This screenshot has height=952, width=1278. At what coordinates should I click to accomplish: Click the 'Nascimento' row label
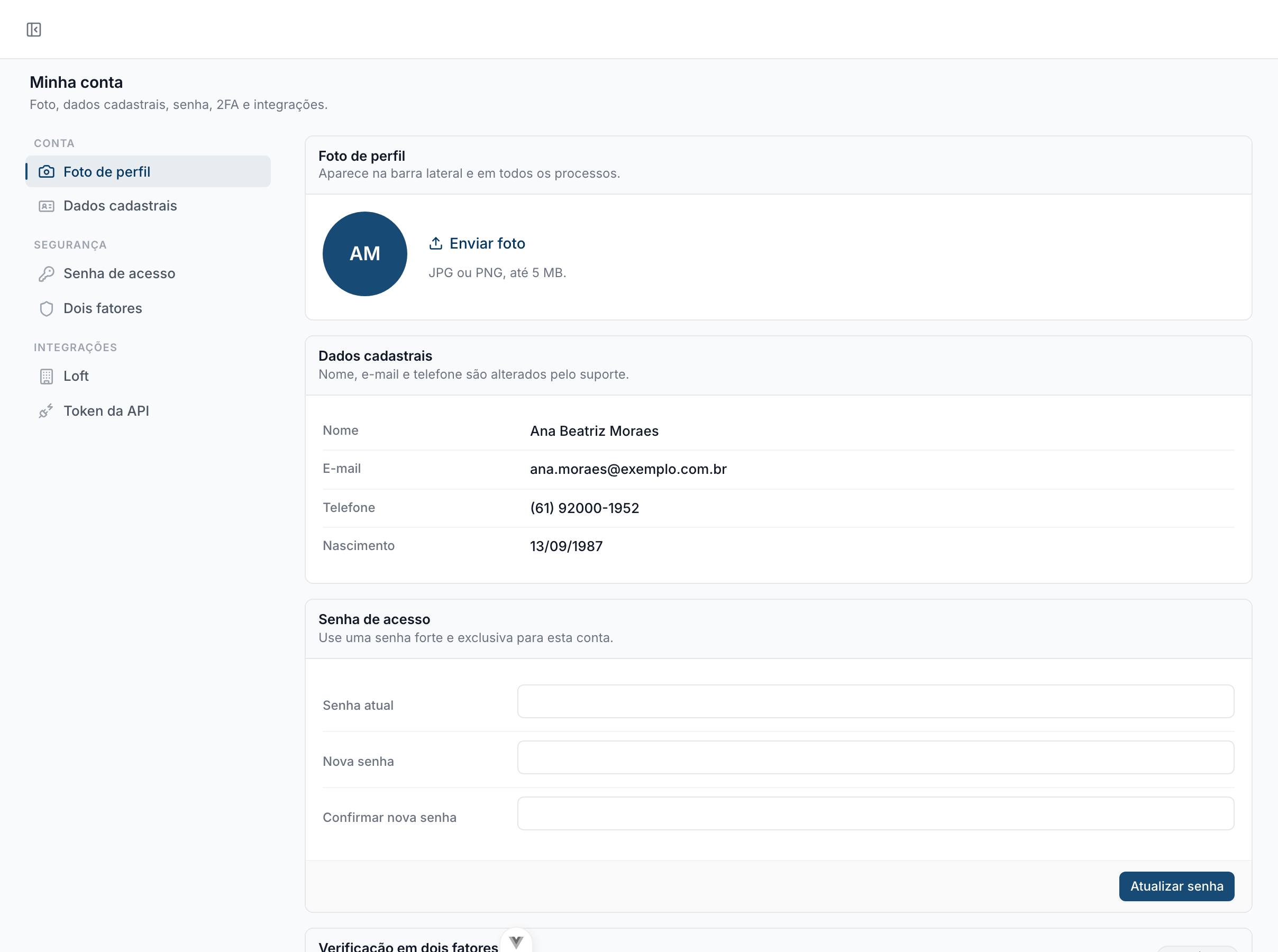click(359, 546)
